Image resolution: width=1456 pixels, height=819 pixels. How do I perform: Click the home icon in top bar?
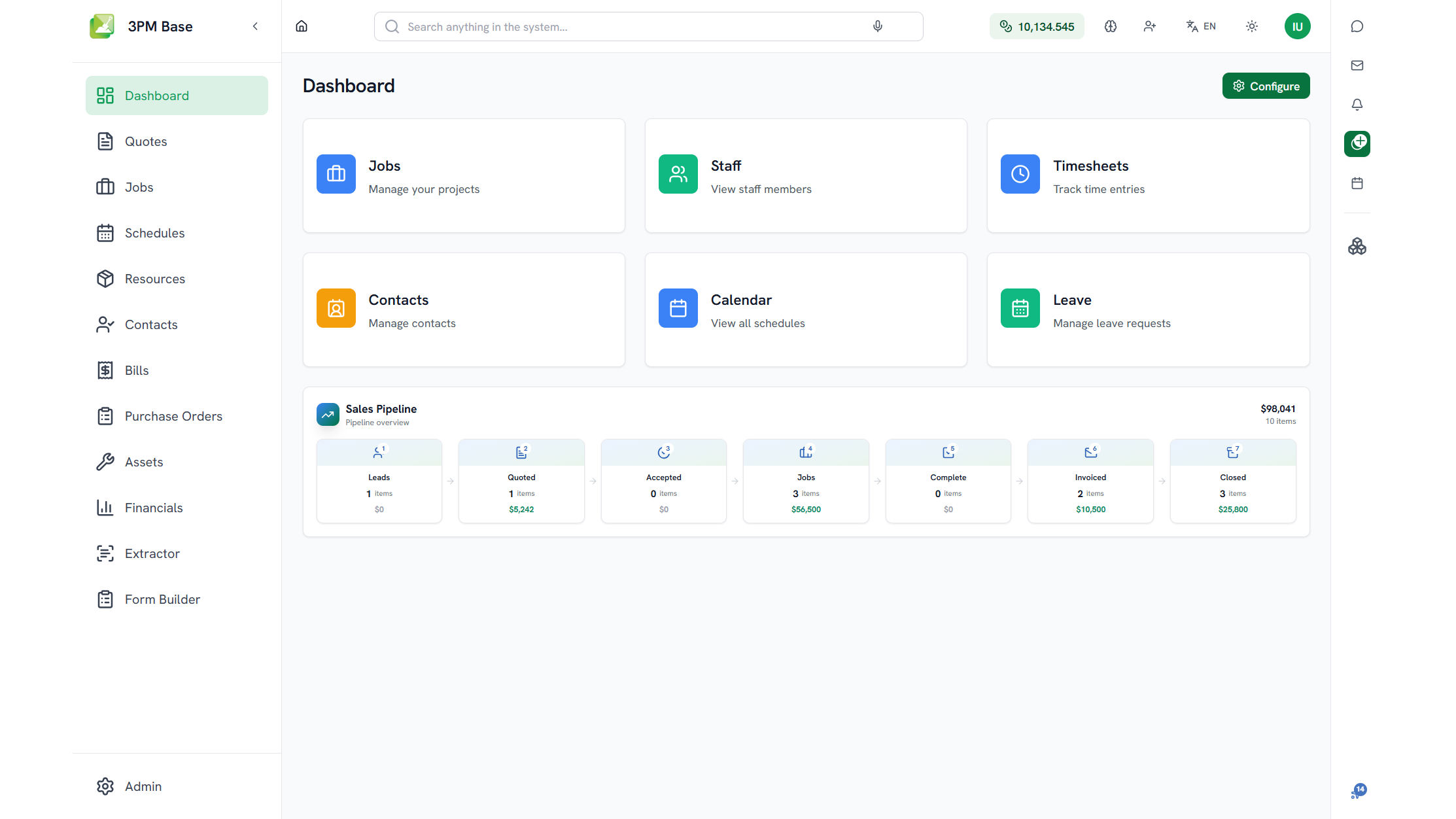click(x=302, y=26)
